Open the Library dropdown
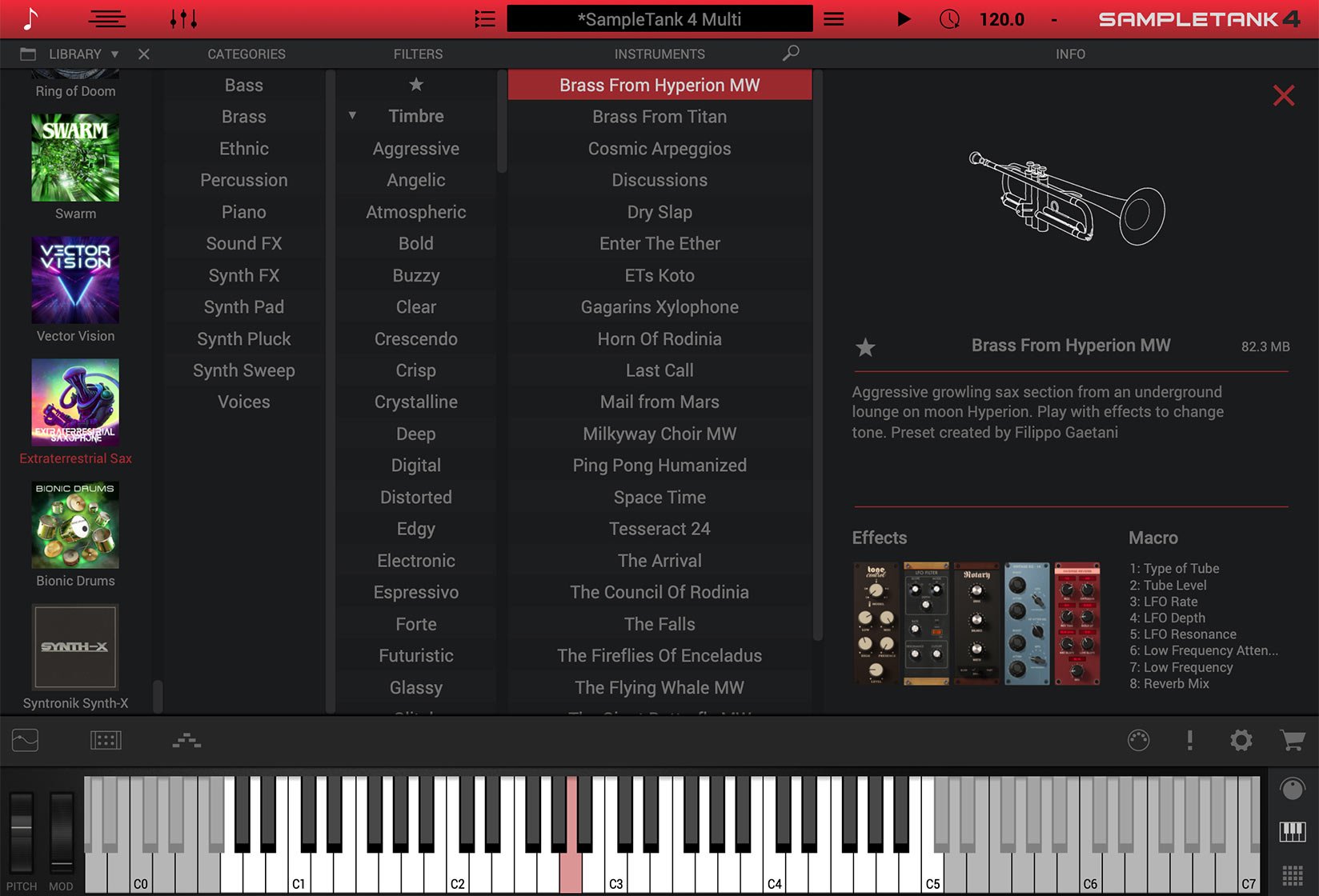Image resolution: width=1319 pixels, height=896 pixels. coord(114,54)
